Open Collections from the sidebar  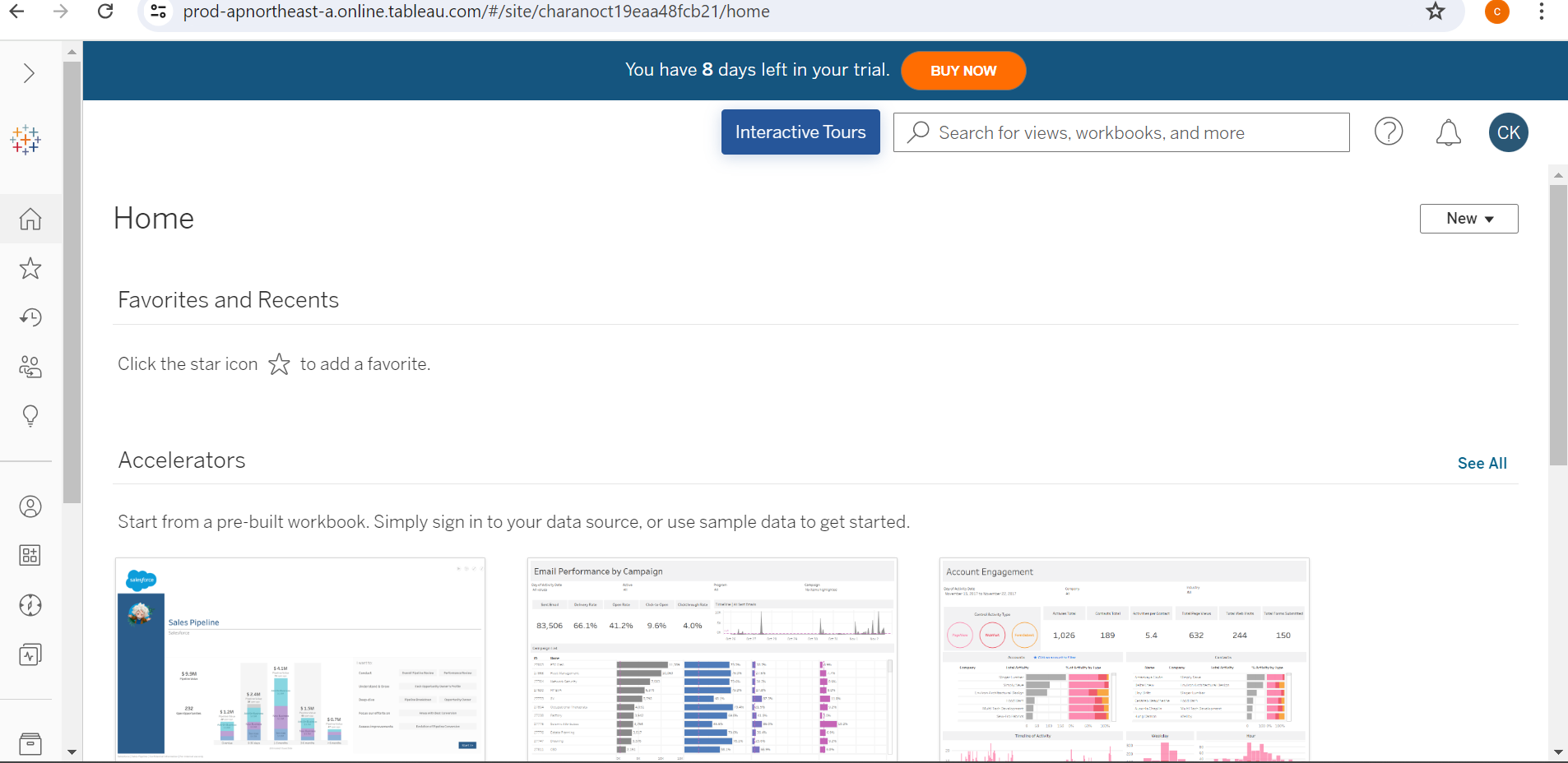coord(30,555)
